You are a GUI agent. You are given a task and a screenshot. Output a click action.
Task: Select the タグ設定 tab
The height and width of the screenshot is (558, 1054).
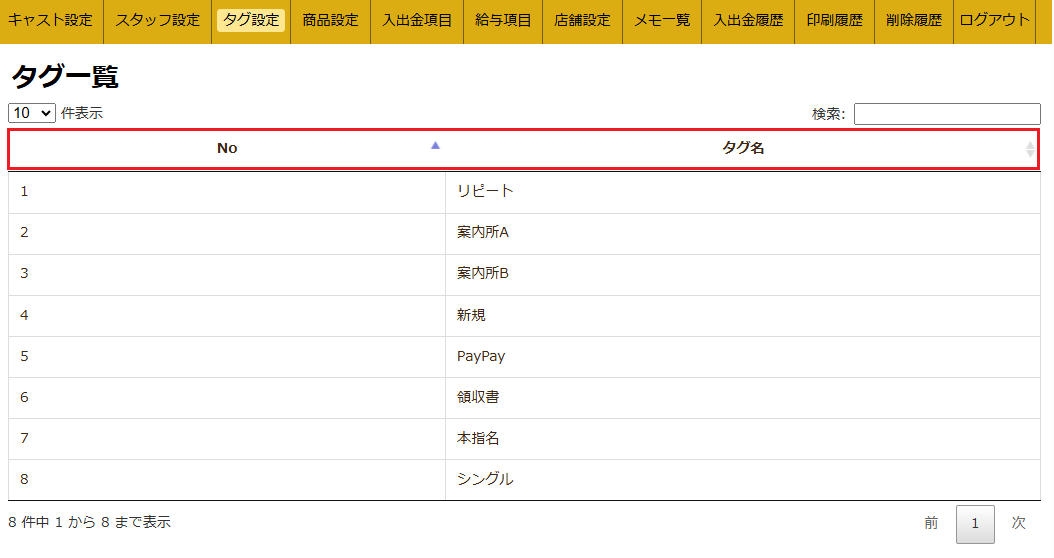tap(251, 20)
